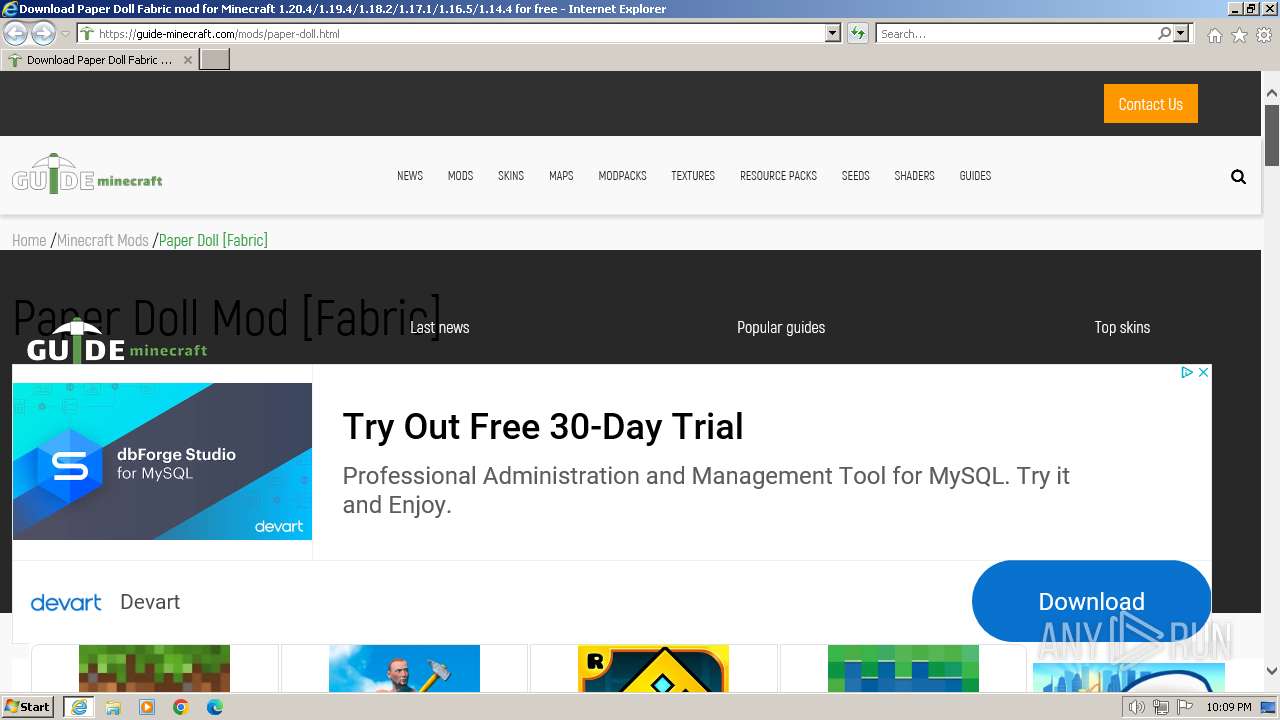Open the MAPS menu item

pyautogui.click(x=561, y=176)
